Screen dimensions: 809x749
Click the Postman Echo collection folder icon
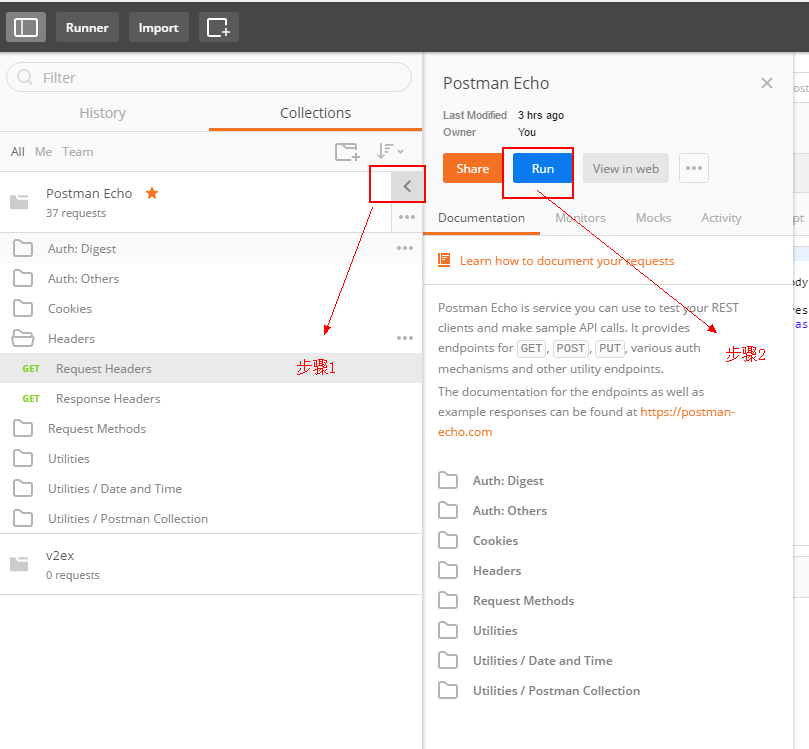coord(19,202)
